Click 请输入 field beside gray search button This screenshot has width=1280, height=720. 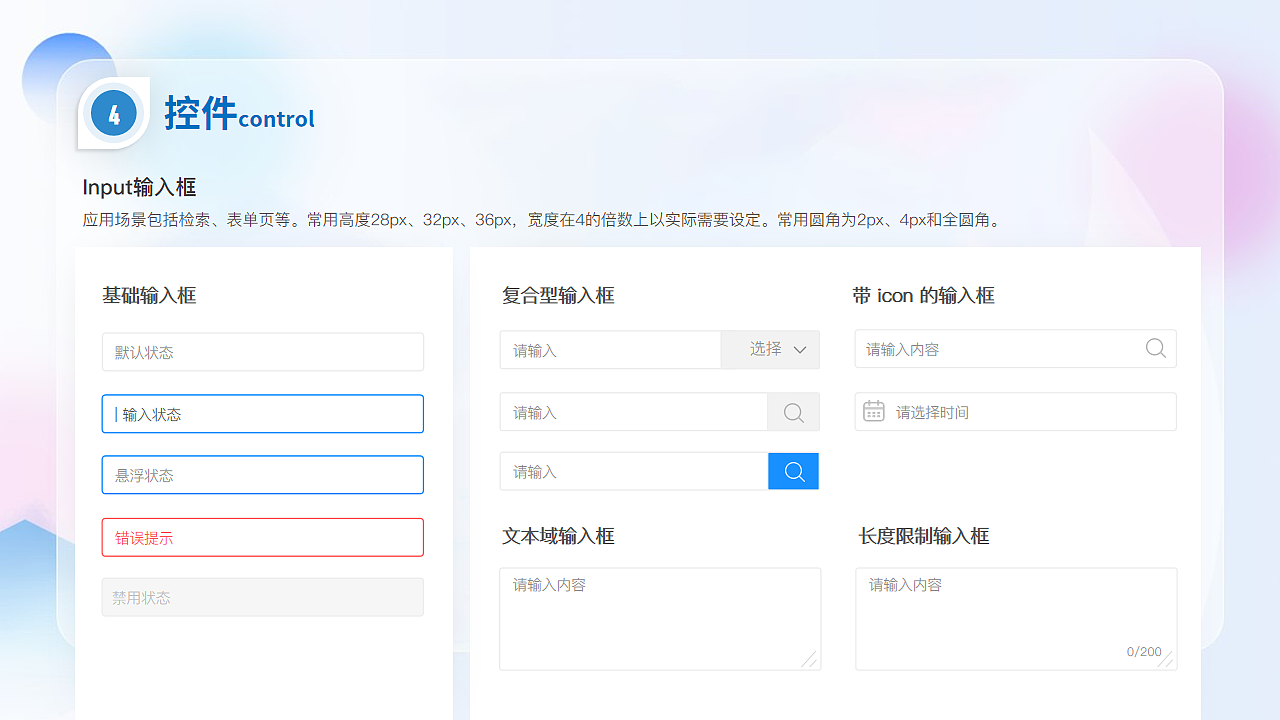634,412
